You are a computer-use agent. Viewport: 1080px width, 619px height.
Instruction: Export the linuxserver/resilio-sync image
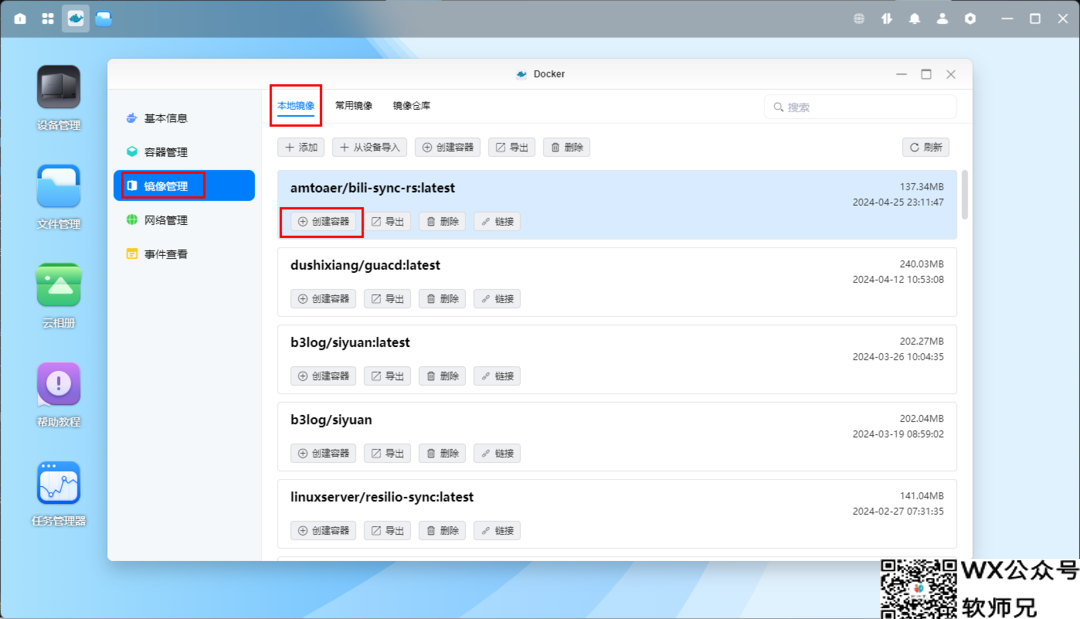click(387, 531)
